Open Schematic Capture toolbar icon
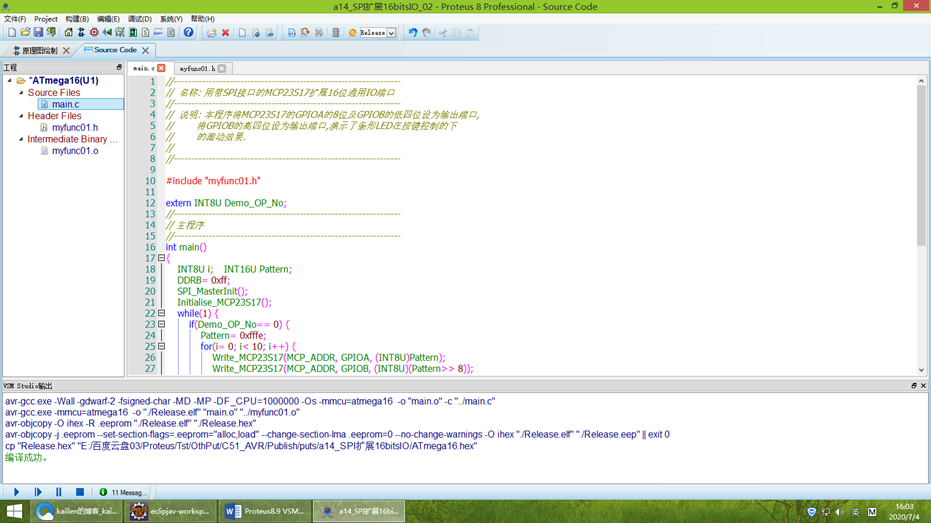The image size is (931, 524). (x=81, y=33)
